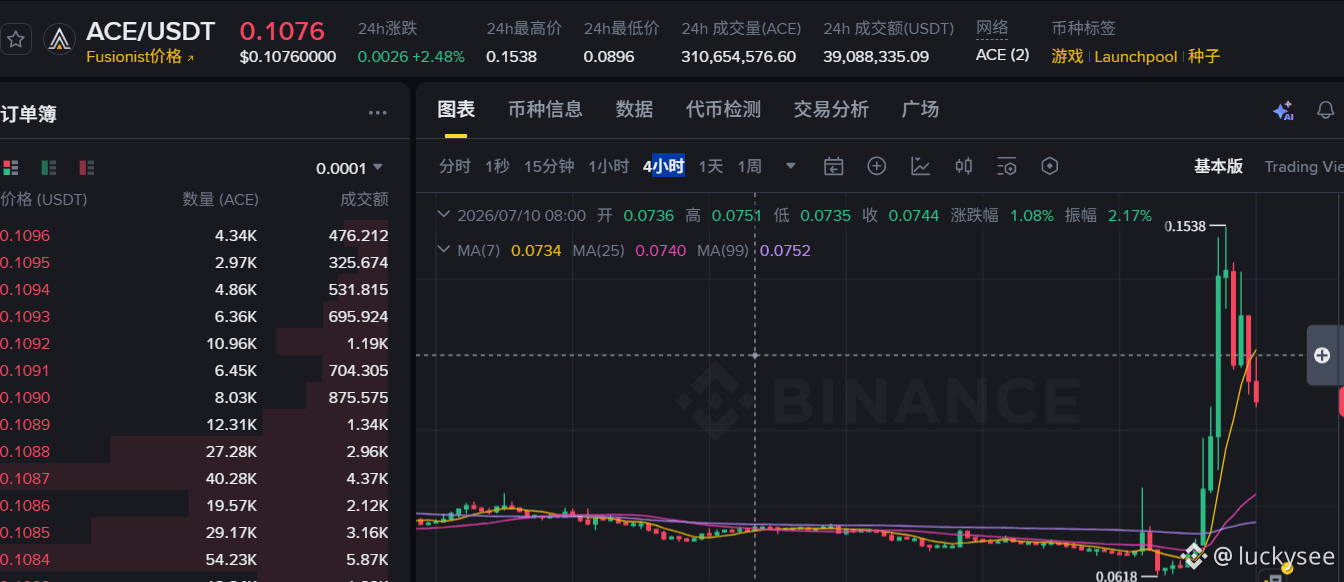
Task: Select the 0.1096 ask price row
Action: [194, 236]
